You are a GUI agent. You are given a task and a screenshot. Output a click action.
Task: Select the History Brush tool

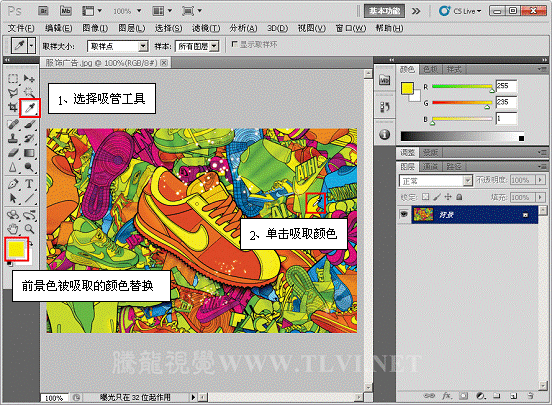[29, 138]
